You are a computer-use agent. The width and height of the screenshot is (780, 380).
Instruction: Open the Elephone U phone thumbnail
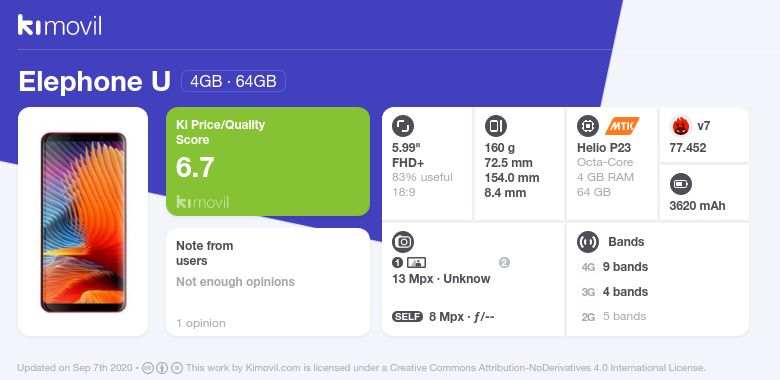(x=83, y=222)
